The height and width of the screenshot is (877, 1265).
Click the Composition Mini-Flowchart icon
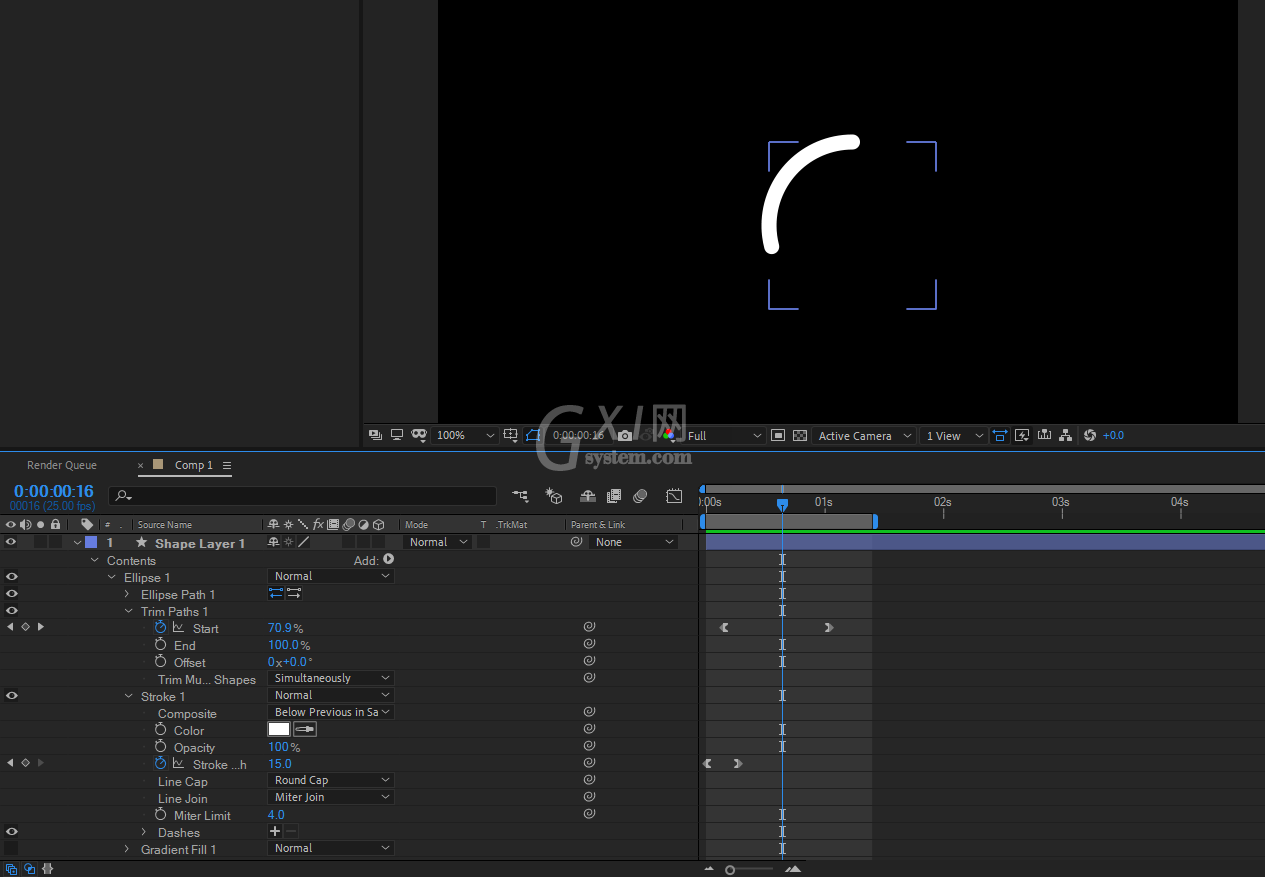(x=520, y=495)
